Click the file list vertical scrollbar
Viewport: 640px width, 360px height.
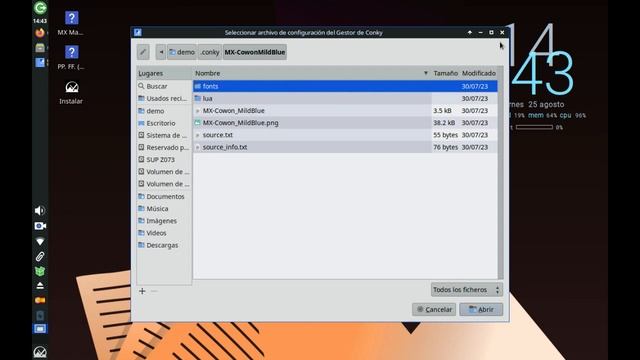click(x=500, y=173)
